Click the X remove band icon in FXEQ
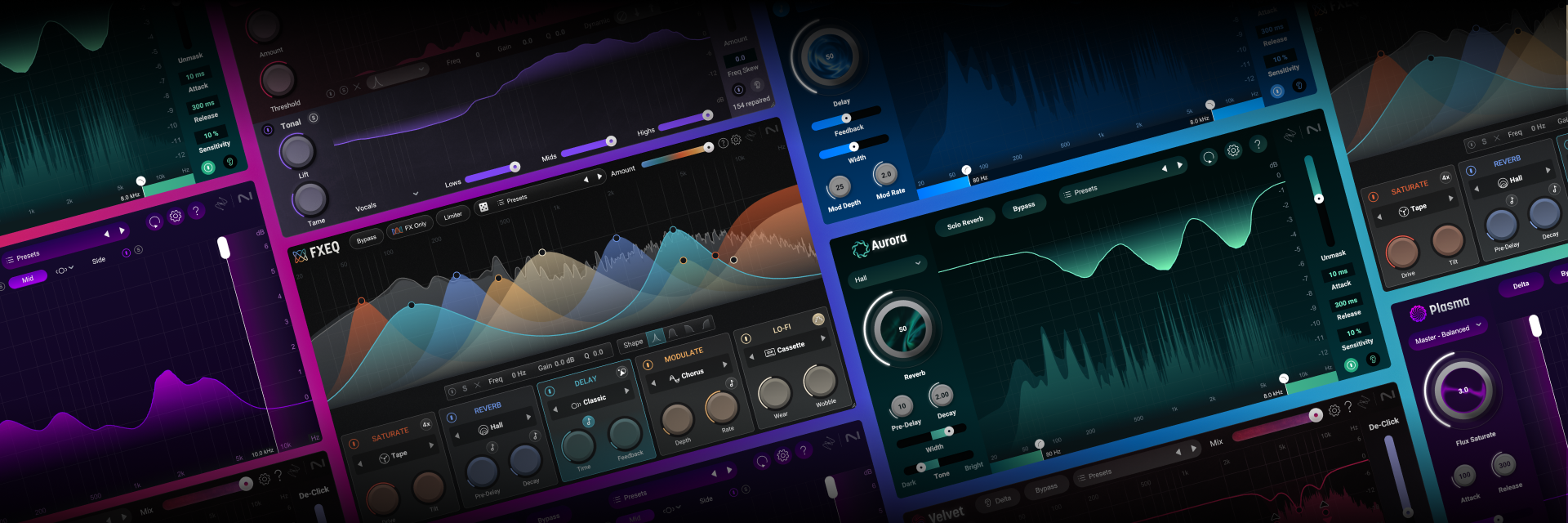This screenshot has height=523, width=1568. [x=478, y=385]
